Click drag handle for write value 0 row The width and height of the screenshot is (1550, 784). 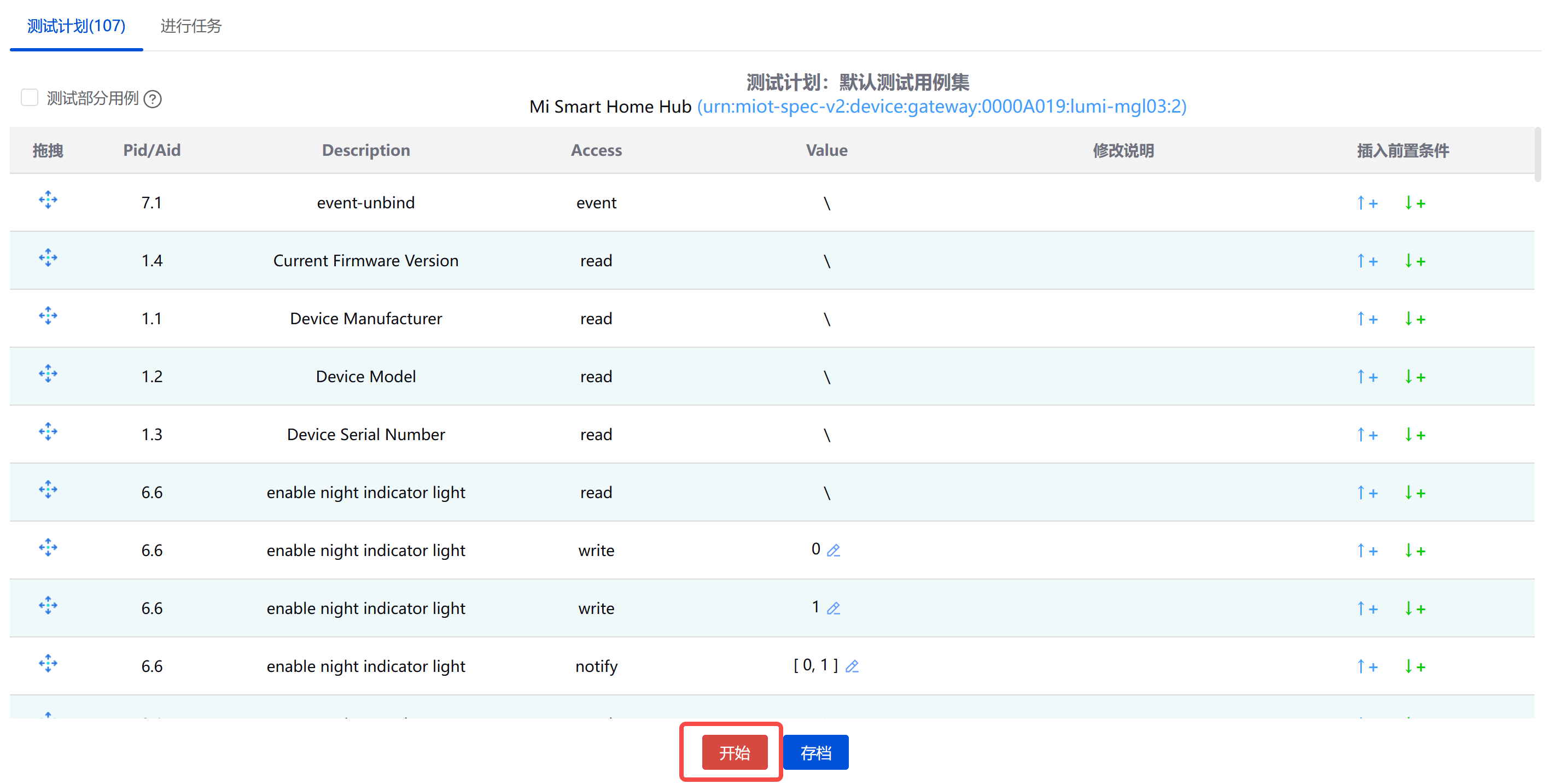click(48, 547)
